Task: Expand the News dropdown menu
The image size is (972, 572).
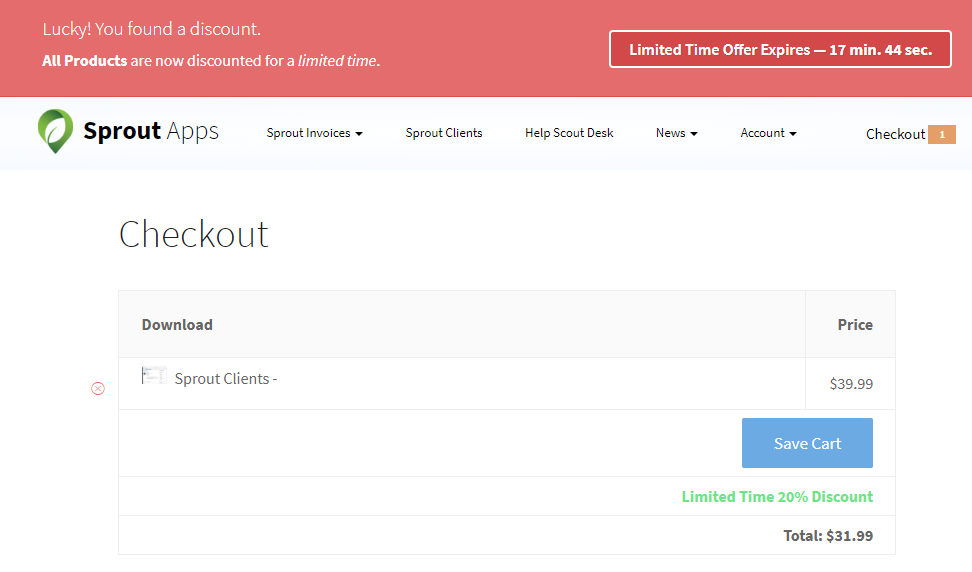Action: click(x=676, y=133)
